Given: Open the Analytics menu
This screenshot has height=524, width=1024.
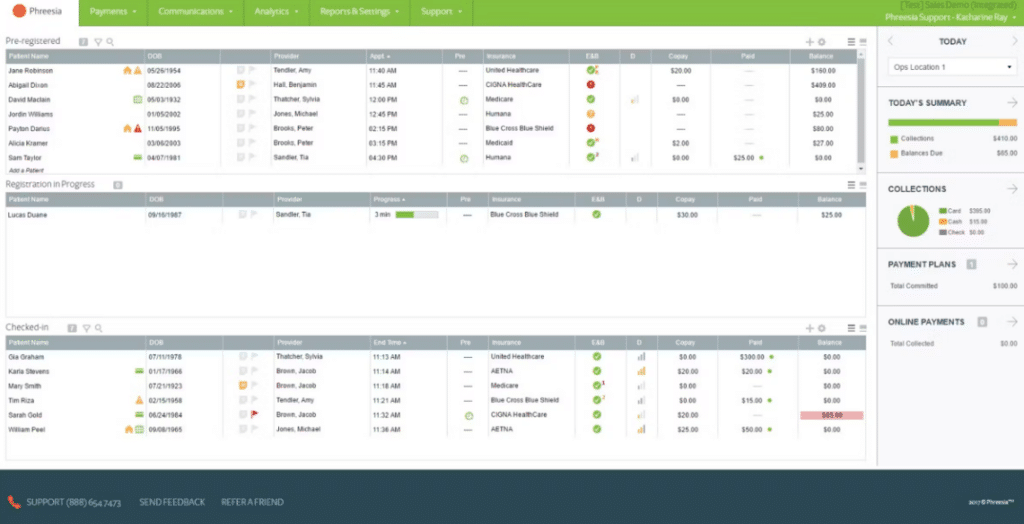Looking at the screenshot, I should 276,12.
